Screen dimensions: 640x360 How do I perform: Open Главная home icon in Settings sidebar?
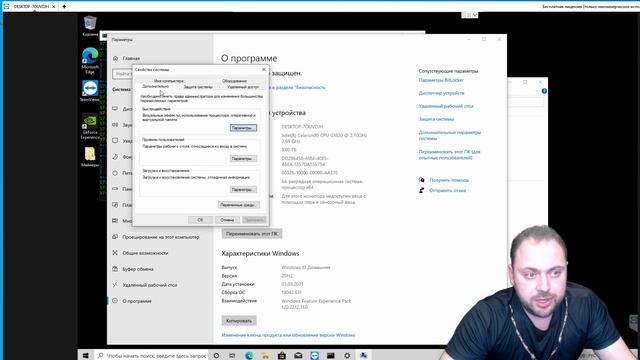pos(116,58)
